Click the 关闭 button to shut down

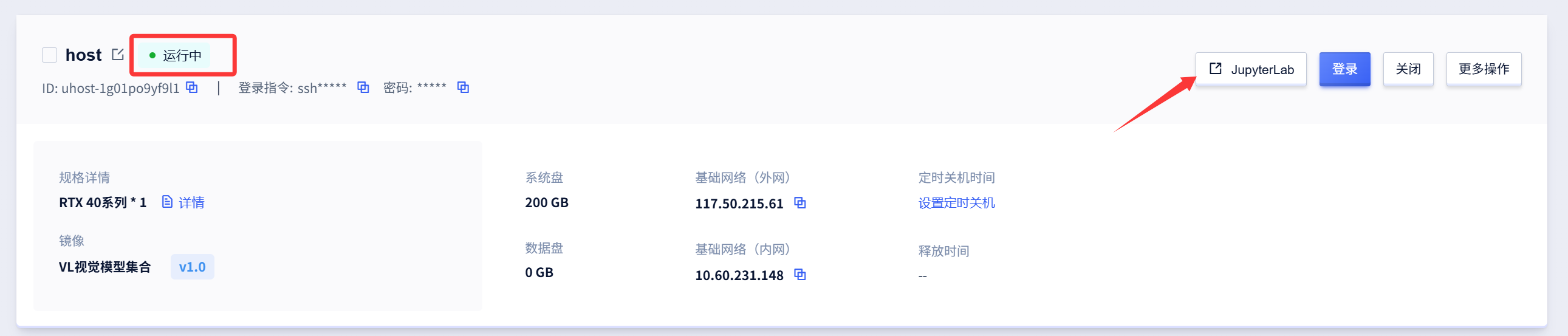(1407, 69)
